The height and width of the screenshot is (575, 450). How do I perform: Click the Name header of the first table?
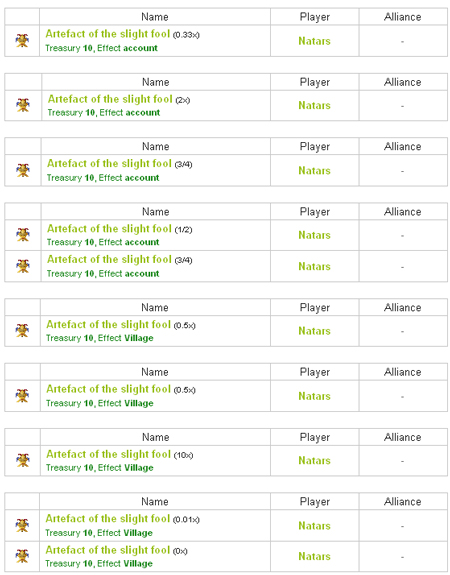155,17
